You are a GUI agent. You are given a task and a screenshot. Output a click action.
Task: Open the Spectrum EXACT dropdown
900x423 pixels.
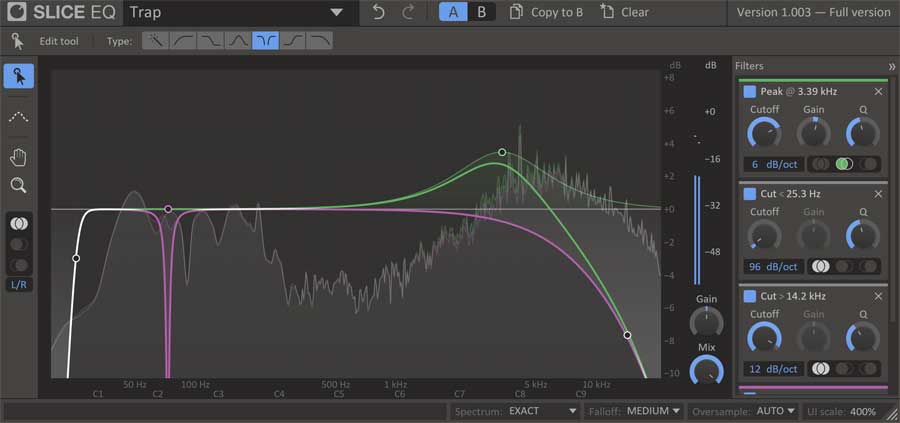click(515, 411)
